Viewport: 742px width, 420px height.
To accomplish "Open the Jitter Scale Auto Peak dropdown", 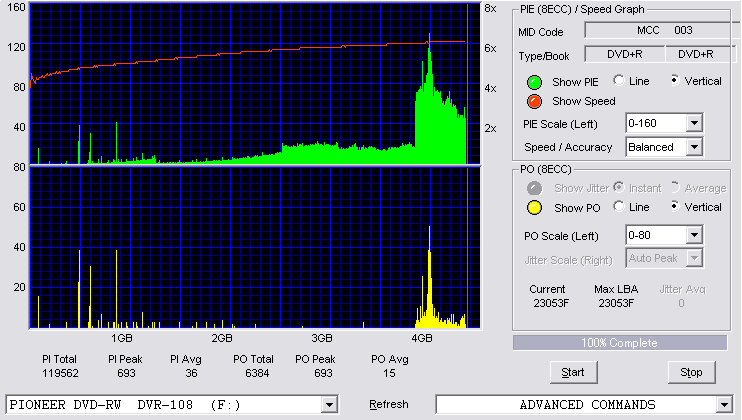I will click(694, 258).
